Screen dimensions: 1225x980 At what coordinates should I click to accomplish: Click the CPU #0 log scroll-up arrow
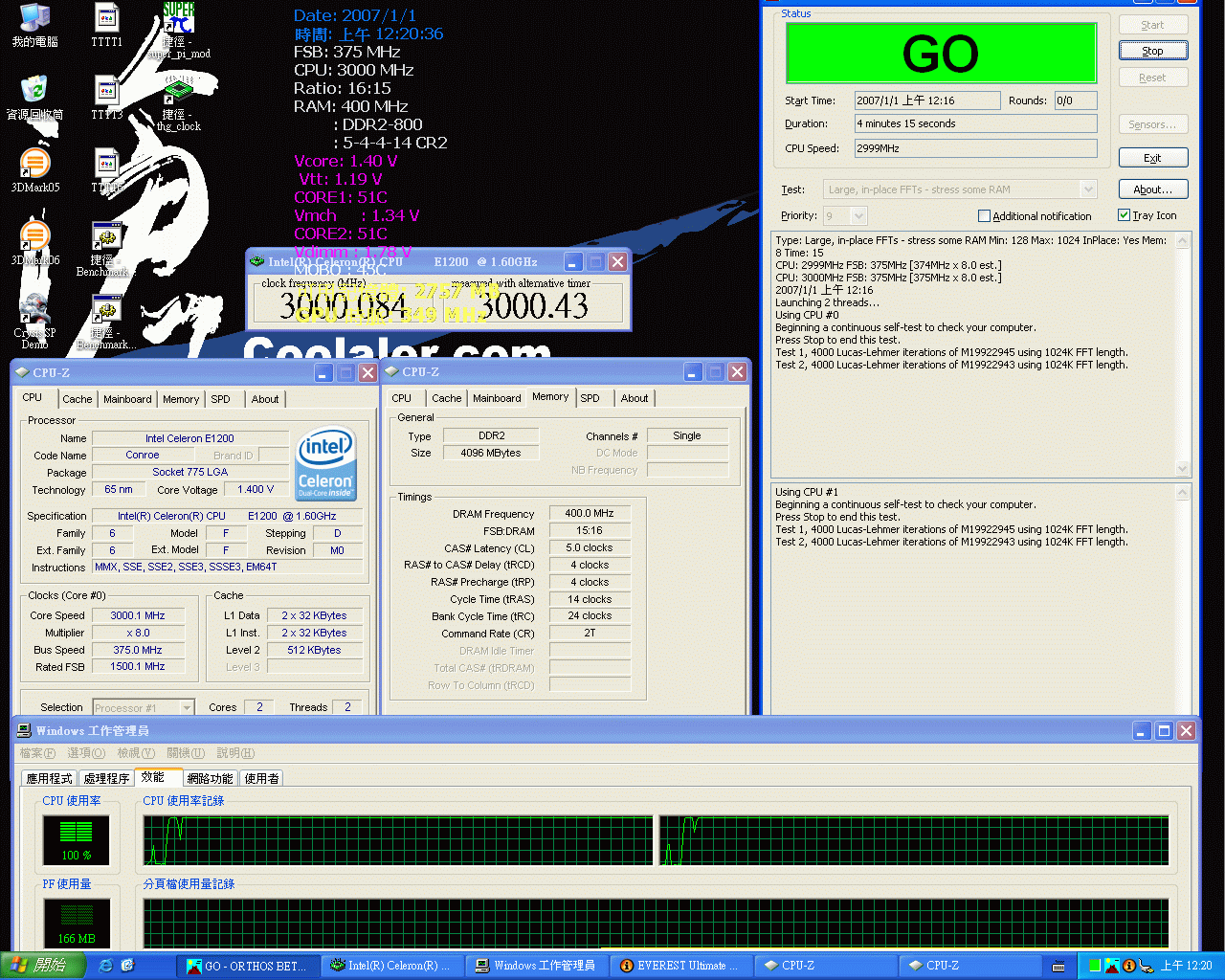click(x=1183, y=241)
